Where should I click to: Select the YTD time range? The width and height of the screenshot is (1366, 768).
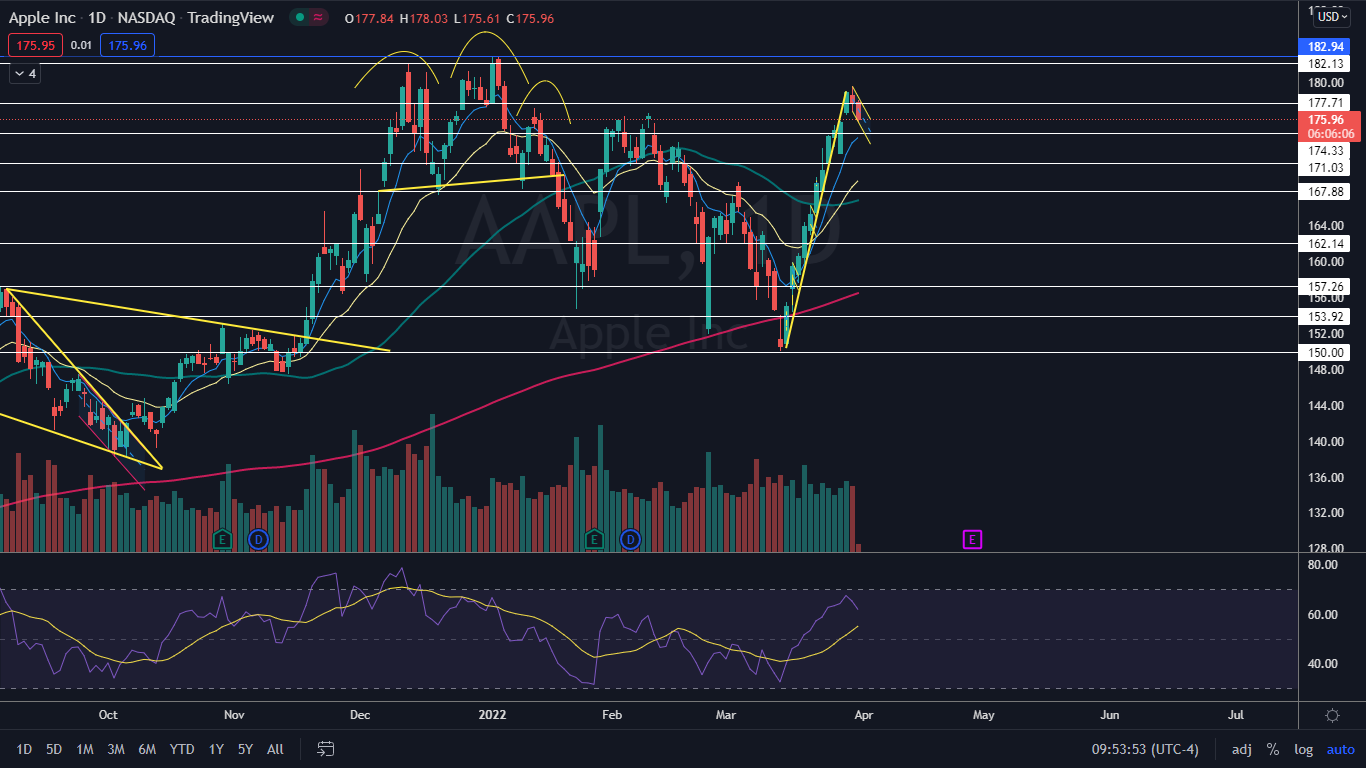[182, 749]
